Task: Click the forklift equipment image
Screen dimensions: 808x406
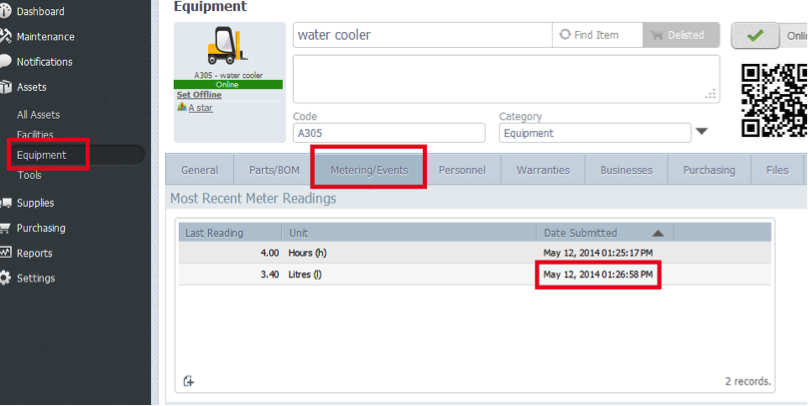Action: tap(227, 46)
